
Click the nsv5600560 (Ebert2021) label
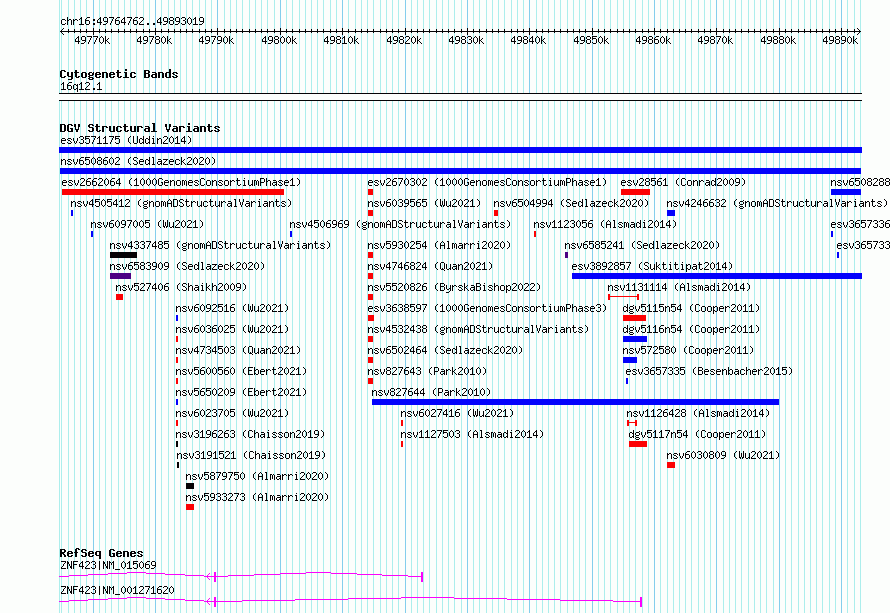[x=241, y=371]
